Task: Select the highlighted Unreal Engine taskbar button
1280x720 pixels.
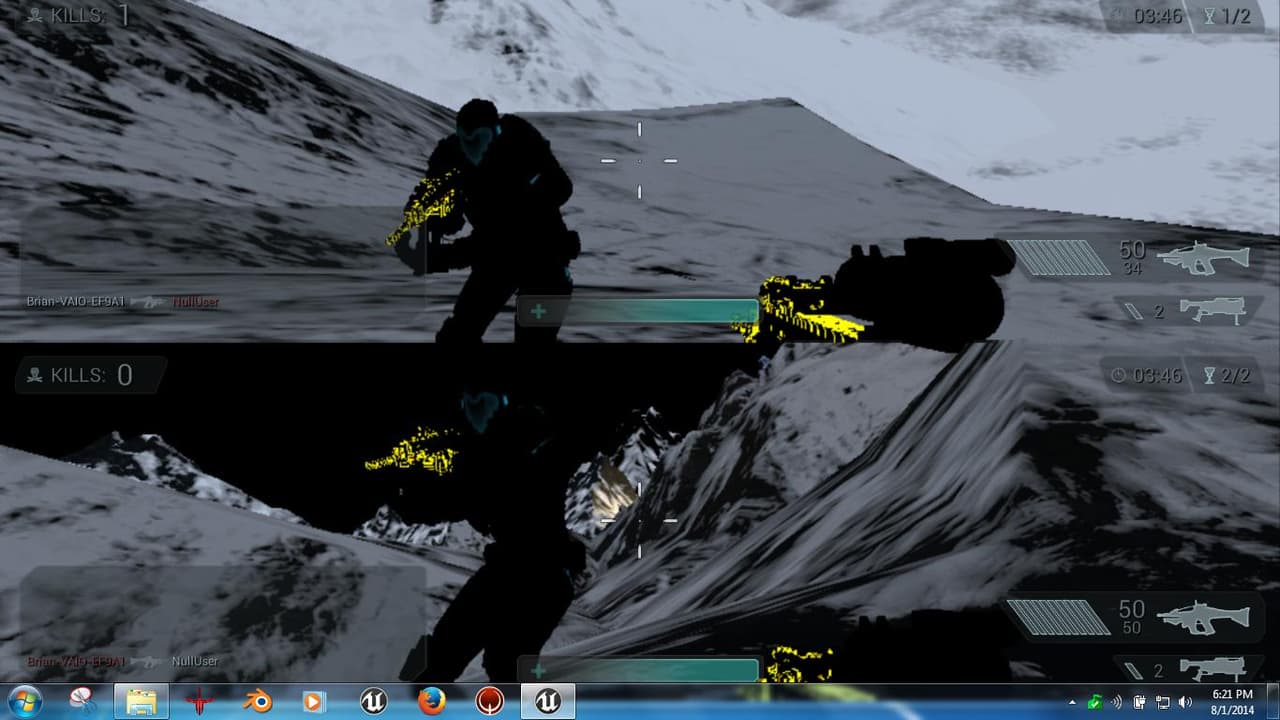Action: pyautogui.click(x=548, y=701)
